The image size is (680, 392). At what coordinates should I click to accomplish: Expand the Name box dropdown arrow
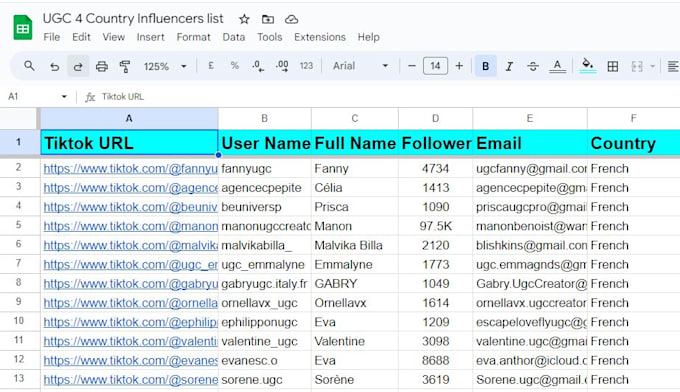pyautogui.click(x=64, y=96)
